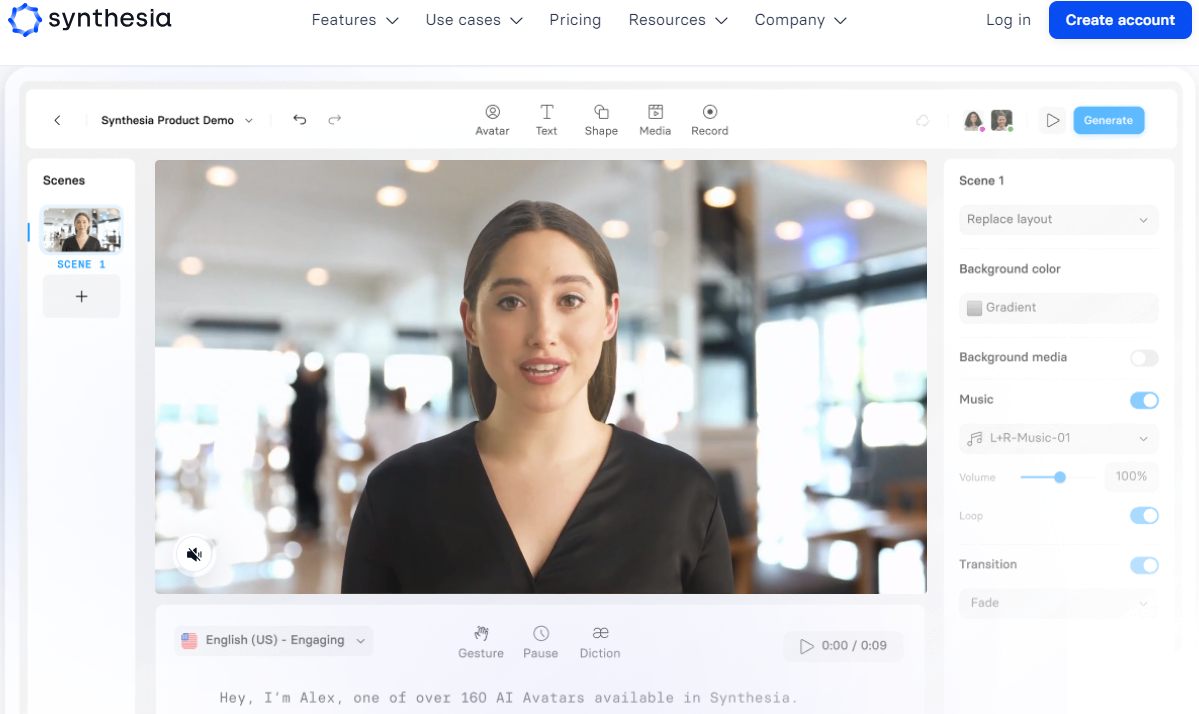The height and width of the screenshot is (714, 1199).
Task: Turn off the Music toggle
Action: (1143, 400)
